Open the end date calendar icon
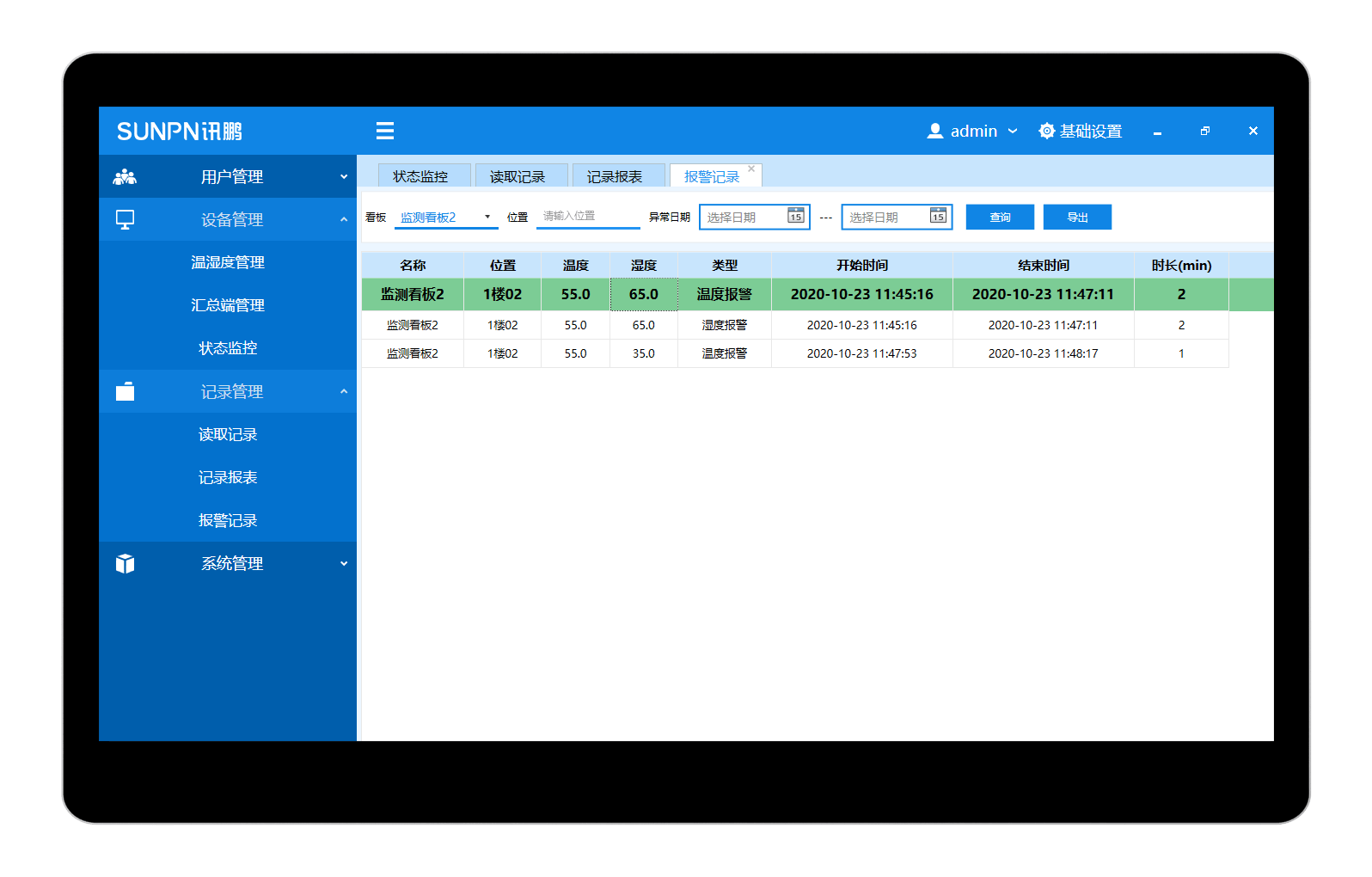This screenshot has width=1372, height=877. [938, 216]
